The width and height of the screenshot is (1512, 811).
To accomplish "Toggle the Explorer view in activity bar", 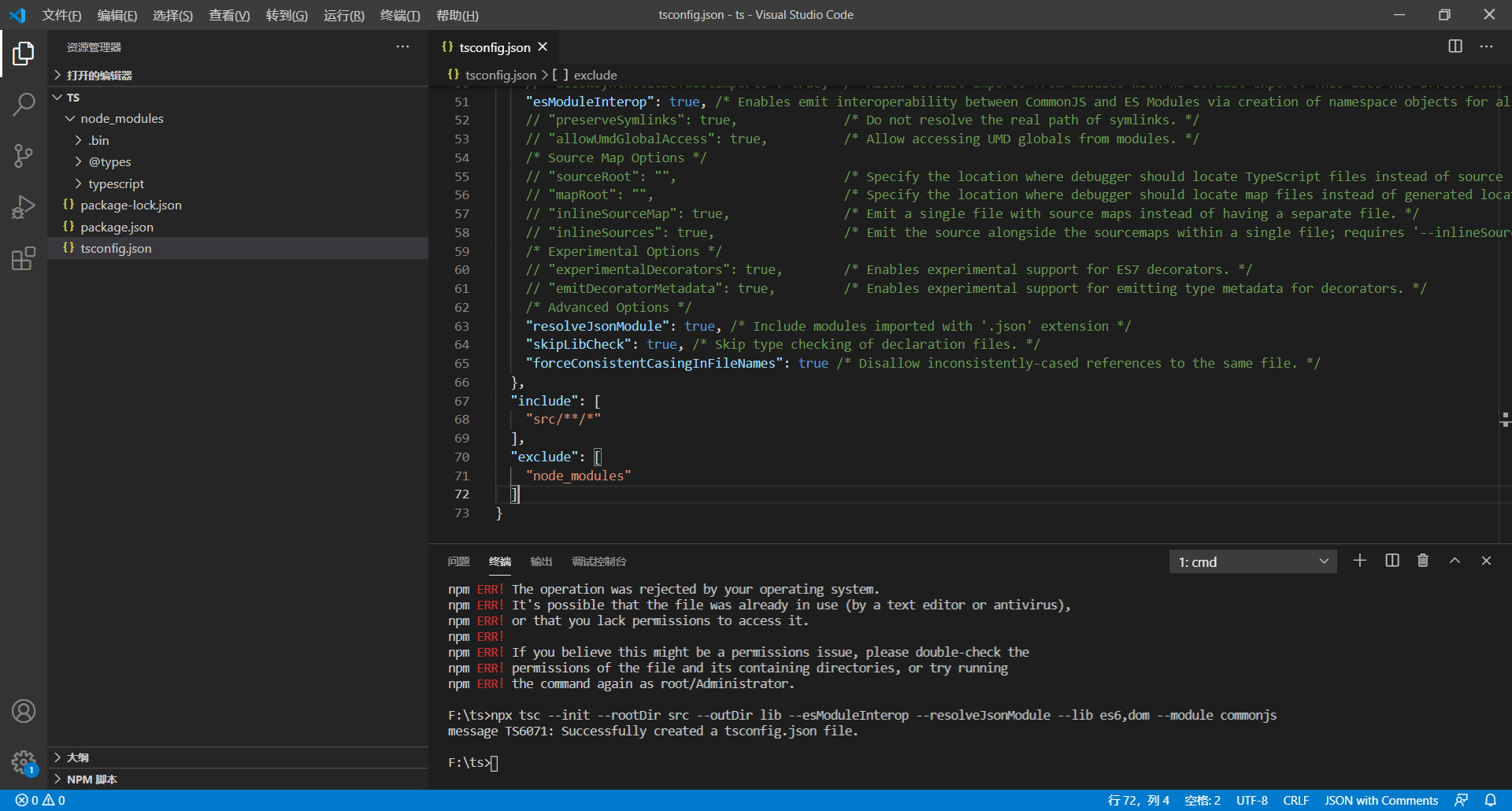I will coord(24,54).
